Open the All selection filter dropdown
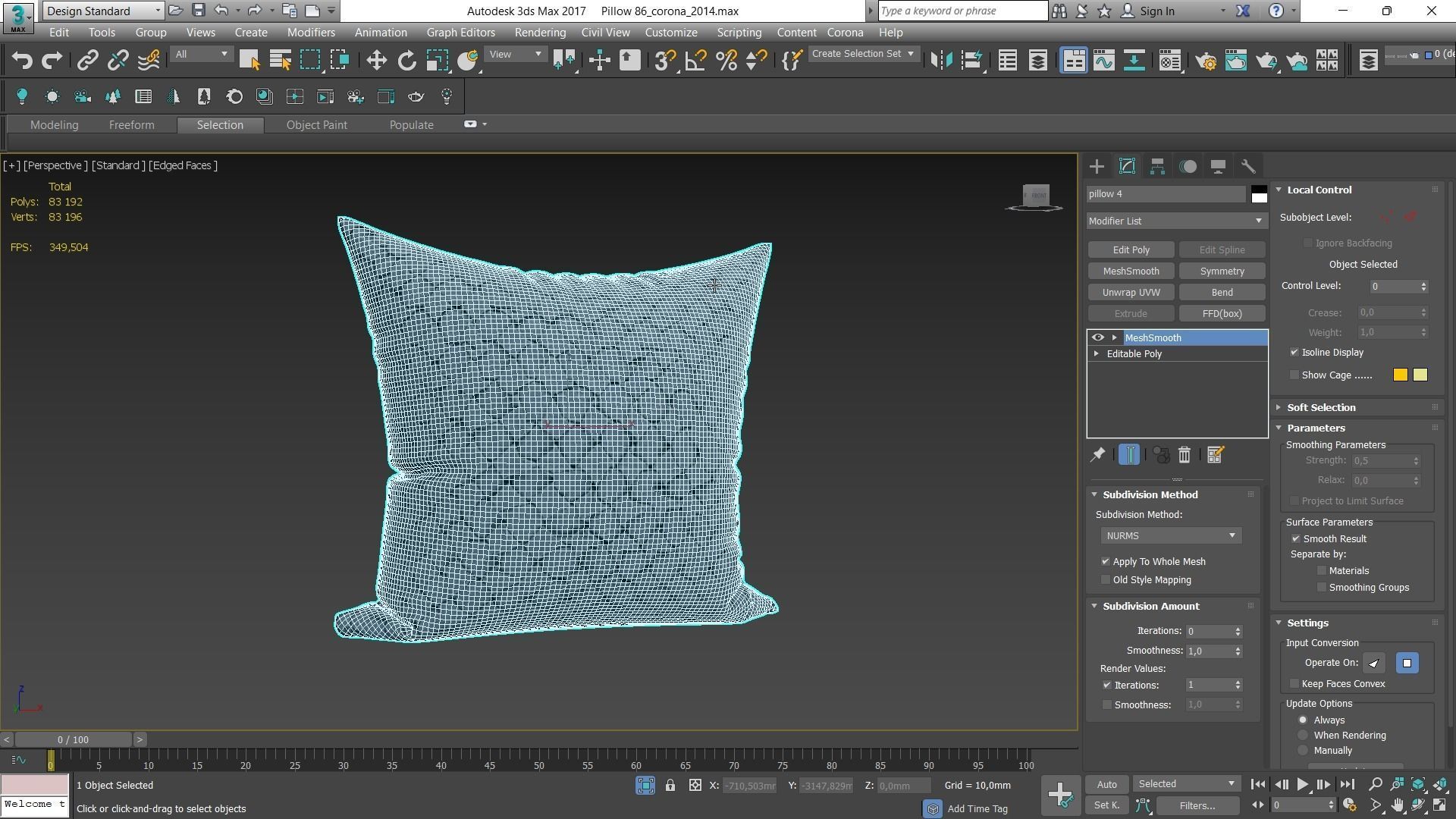The height and width of the screenshot is (819, 1456). click(x=201, y=55)
